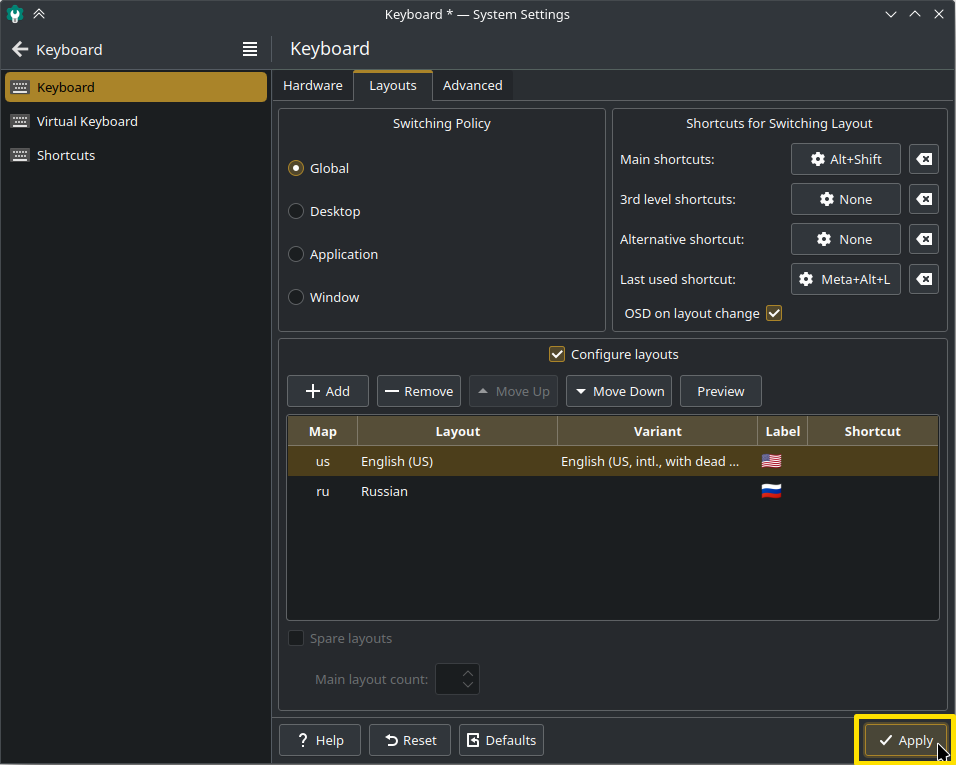956x765 pixels.
Task: Clear the 3rd level shortcuts binding
Action: click(924, 200)
